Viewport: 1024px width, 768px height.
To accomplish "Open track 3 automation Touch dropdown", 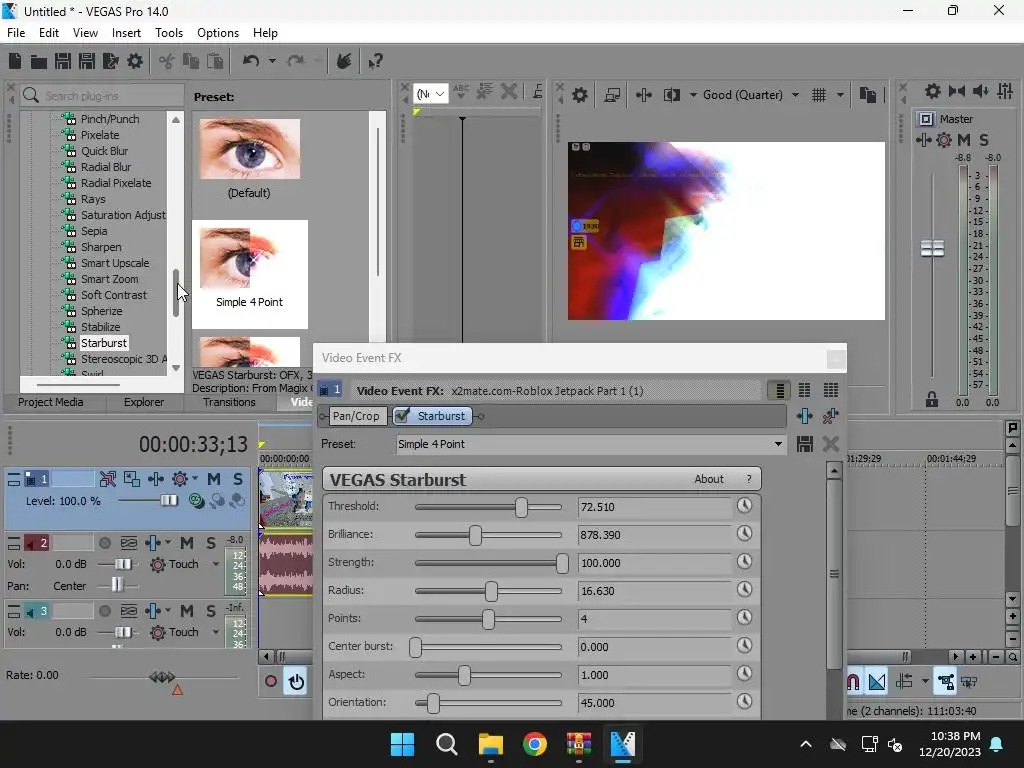I will point(216,632).
